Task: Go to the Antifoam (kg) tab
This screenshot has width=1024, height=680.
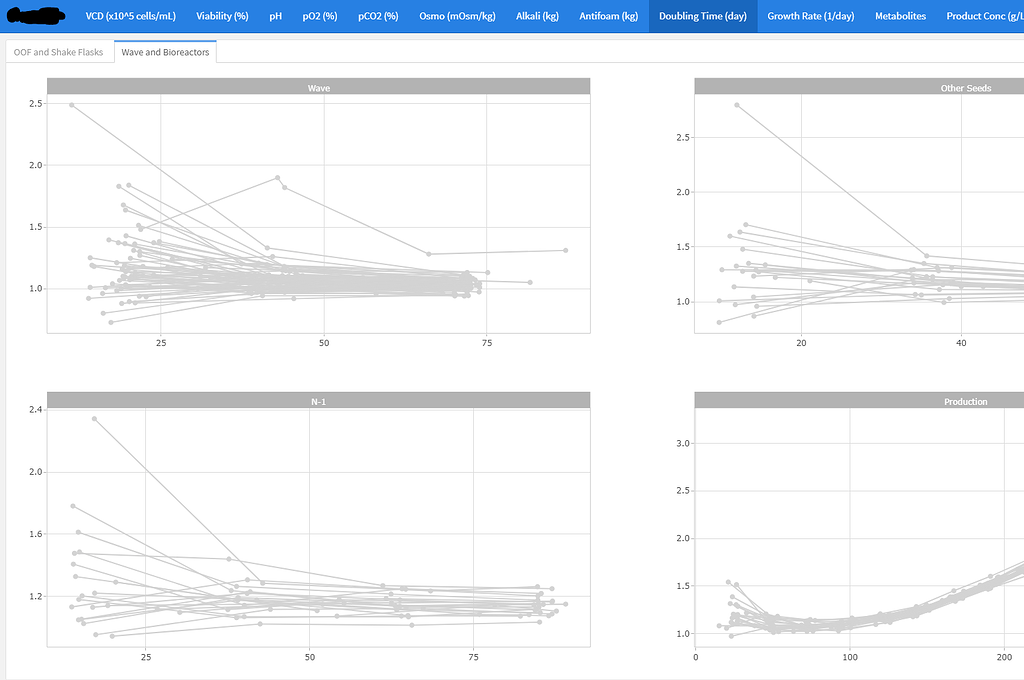Action: (609, 16)
